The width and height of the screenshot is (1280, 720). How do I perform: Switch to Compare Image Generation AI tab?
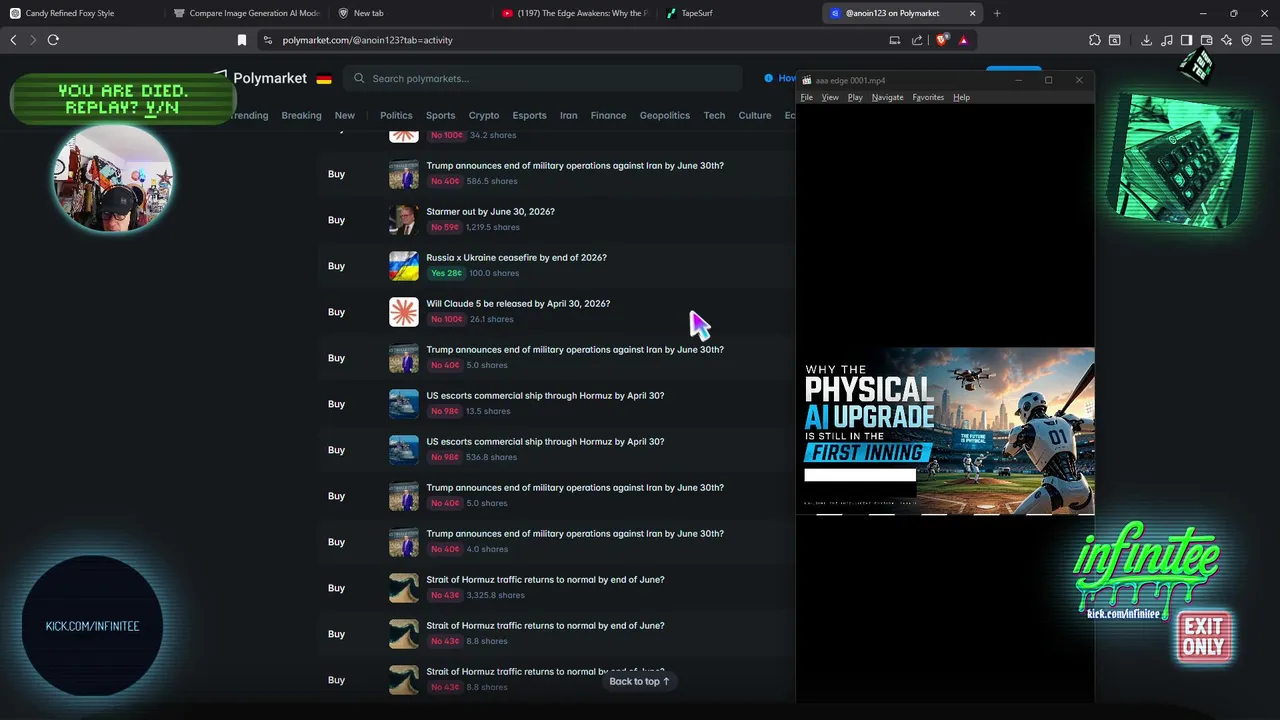tap(246, 13)
